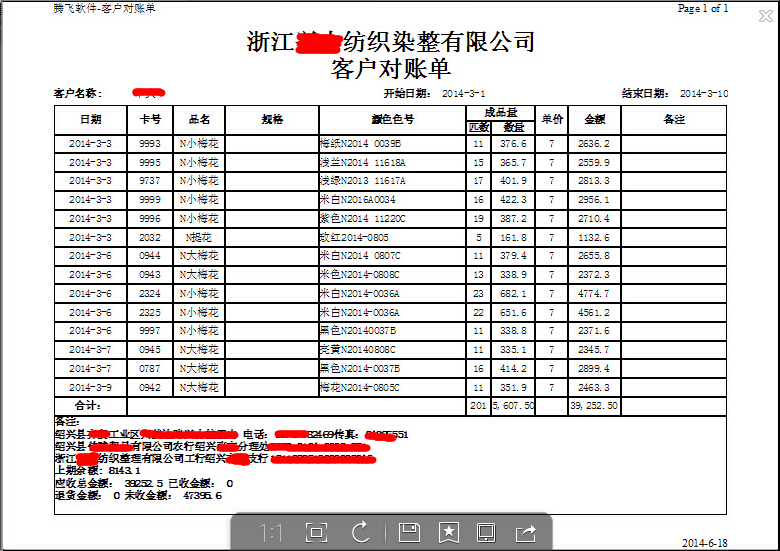Click the tablet device icon in toolbar
The width and height of the screenshot is (780, 551).
486,533
